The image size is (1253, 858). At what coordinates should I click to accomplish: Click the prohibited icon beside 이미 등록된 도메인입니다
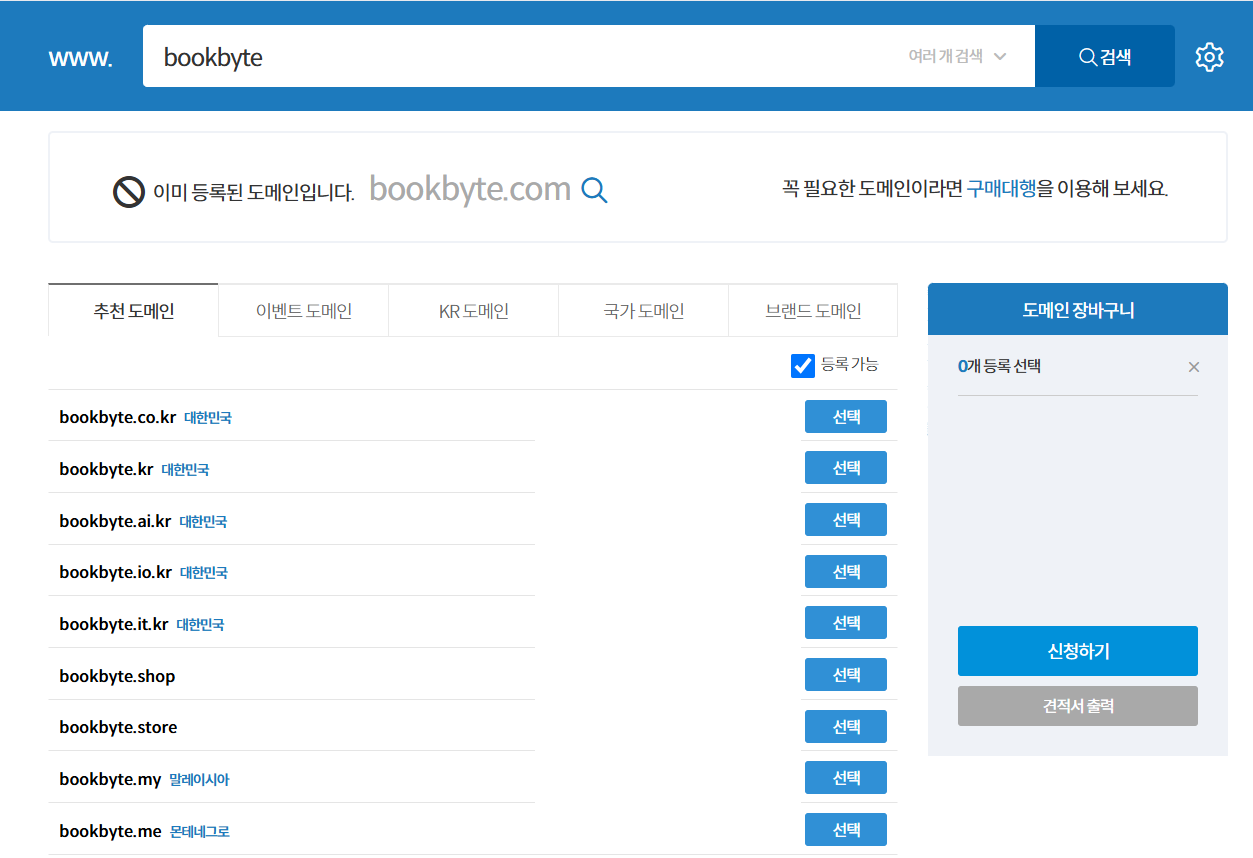[129, 191]
